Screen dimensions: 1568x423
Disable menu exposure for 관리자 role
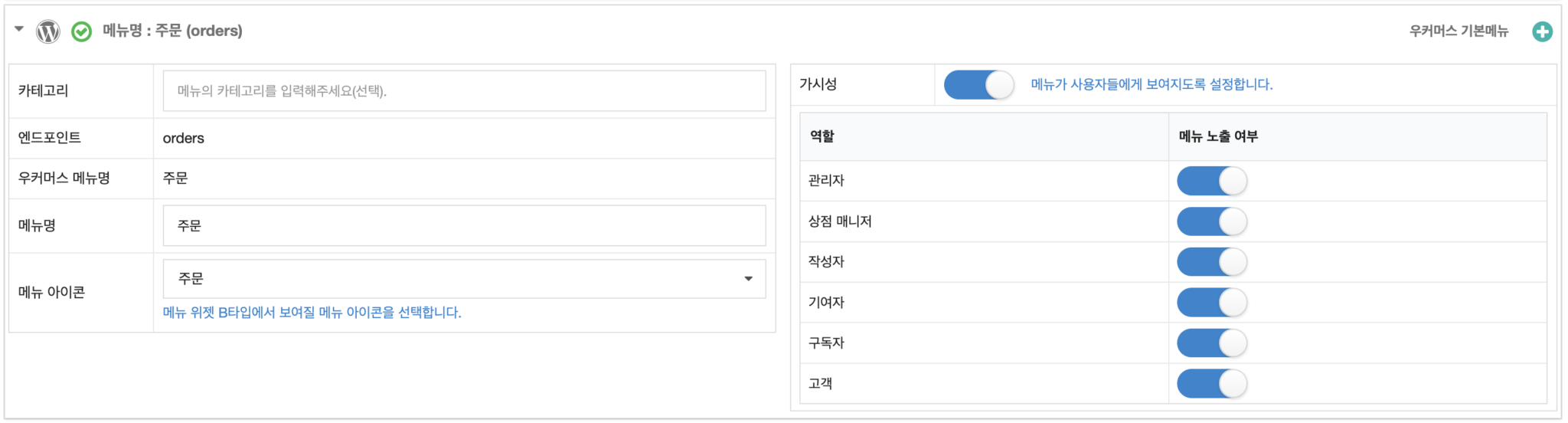(1211, 181)
